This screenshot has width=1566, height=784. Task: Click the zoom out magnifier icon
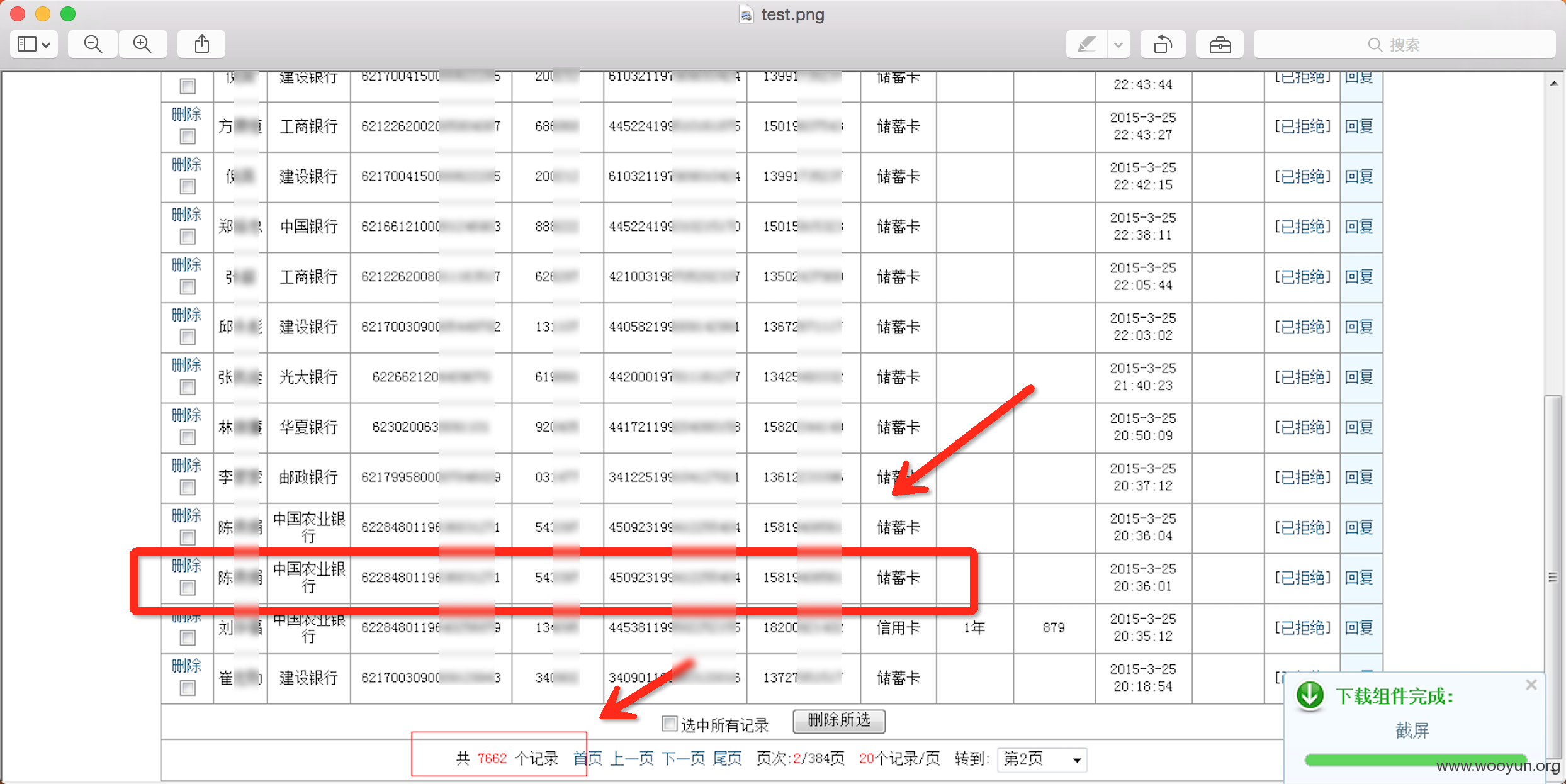point(93,44)
